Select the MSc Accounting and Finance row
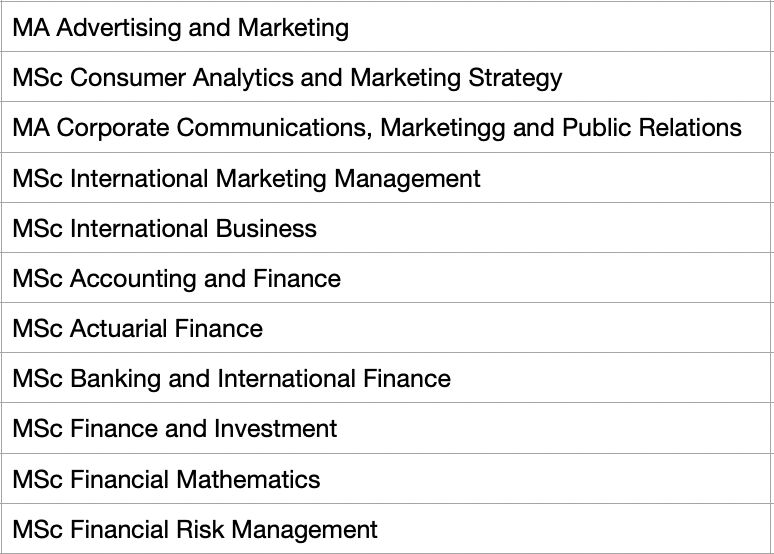The width and height of the screenshot is (774, 554). 177,279
